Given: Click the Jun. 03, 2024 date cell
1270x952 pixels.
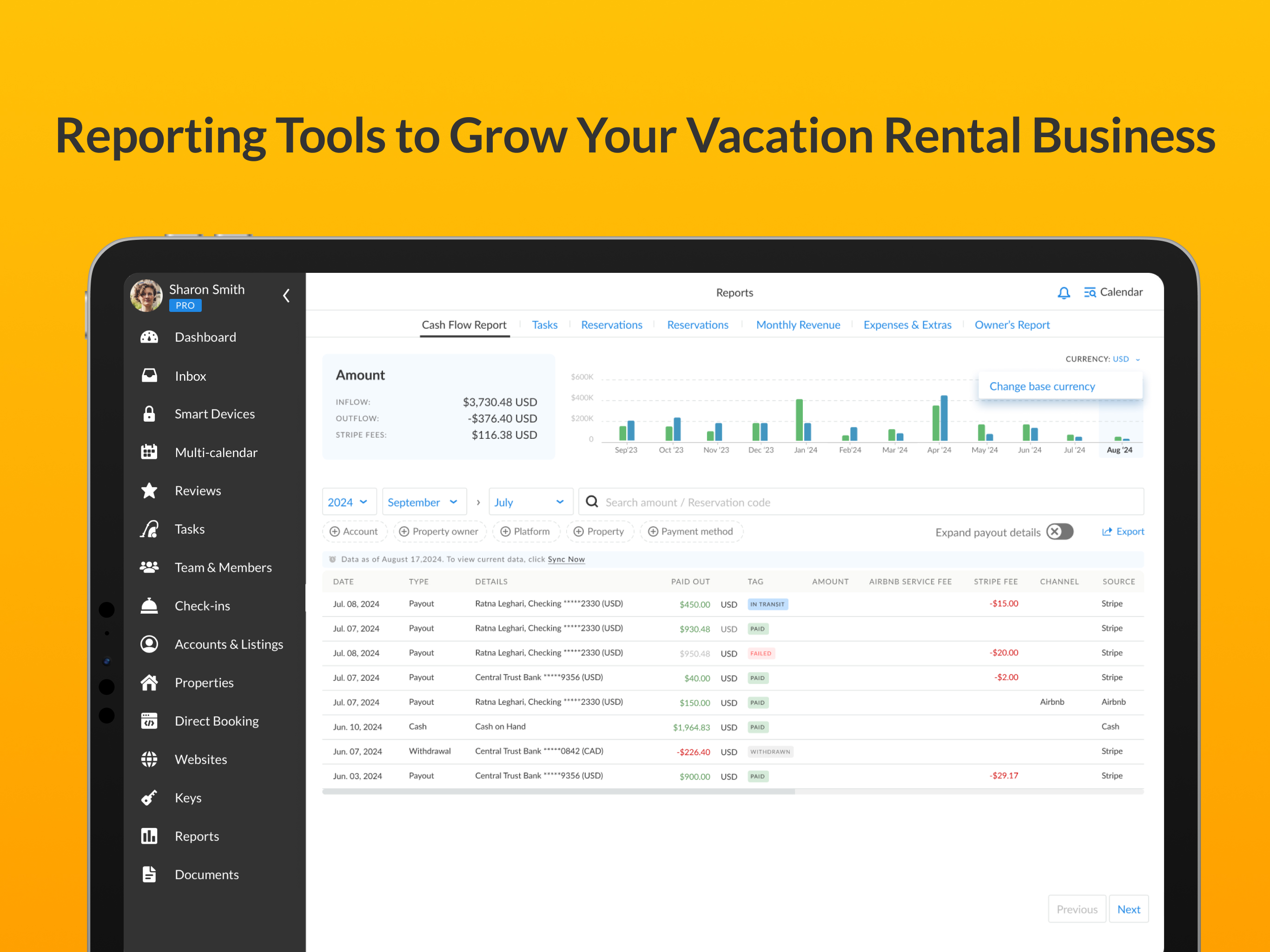Looking at the screenshot, I should pyautogui.click(x=357, y=776).
